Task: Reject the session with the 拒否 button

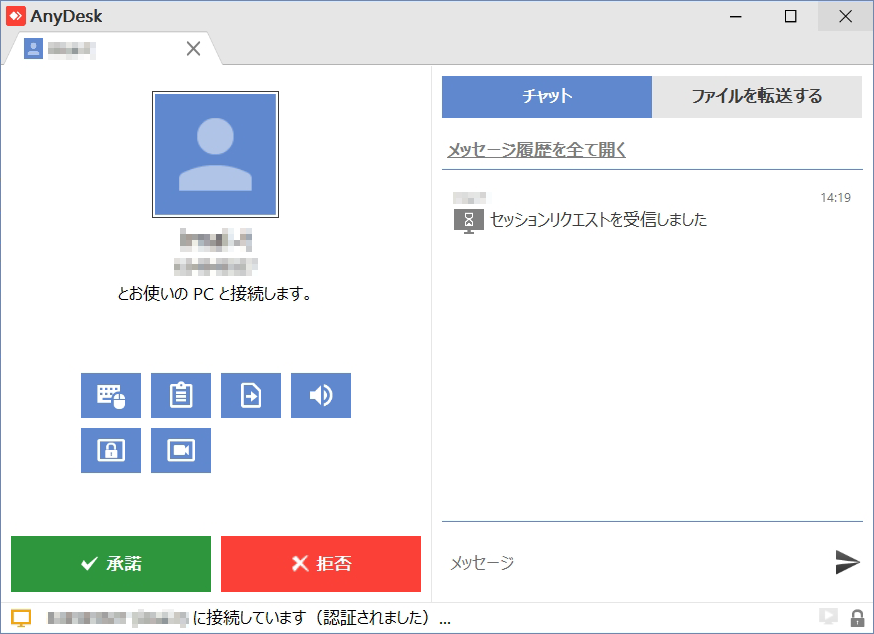Action: [320, 563]
